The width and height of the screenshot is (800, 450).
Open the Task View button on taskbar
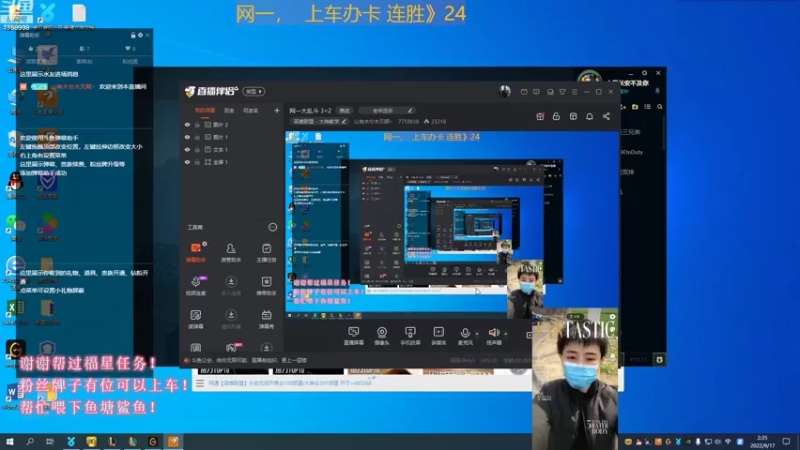coord(49,441)
